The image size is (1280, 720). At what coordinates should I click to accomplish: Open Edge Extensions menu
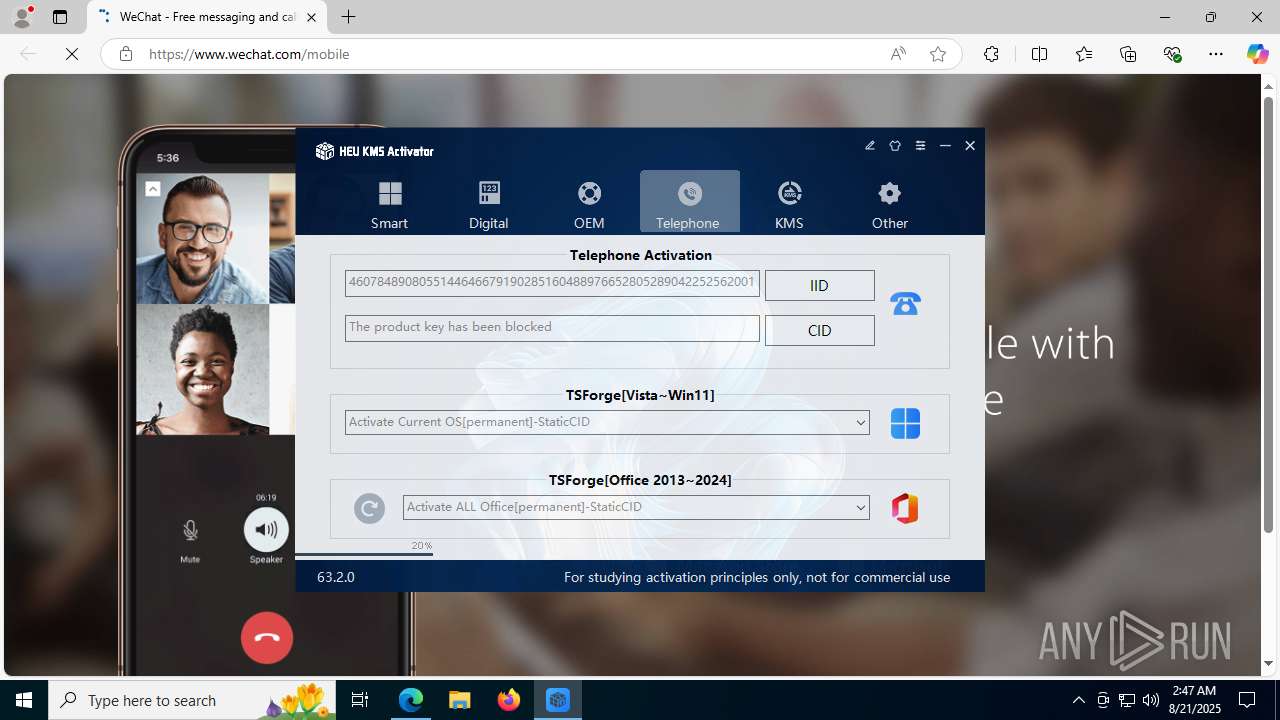991,54
